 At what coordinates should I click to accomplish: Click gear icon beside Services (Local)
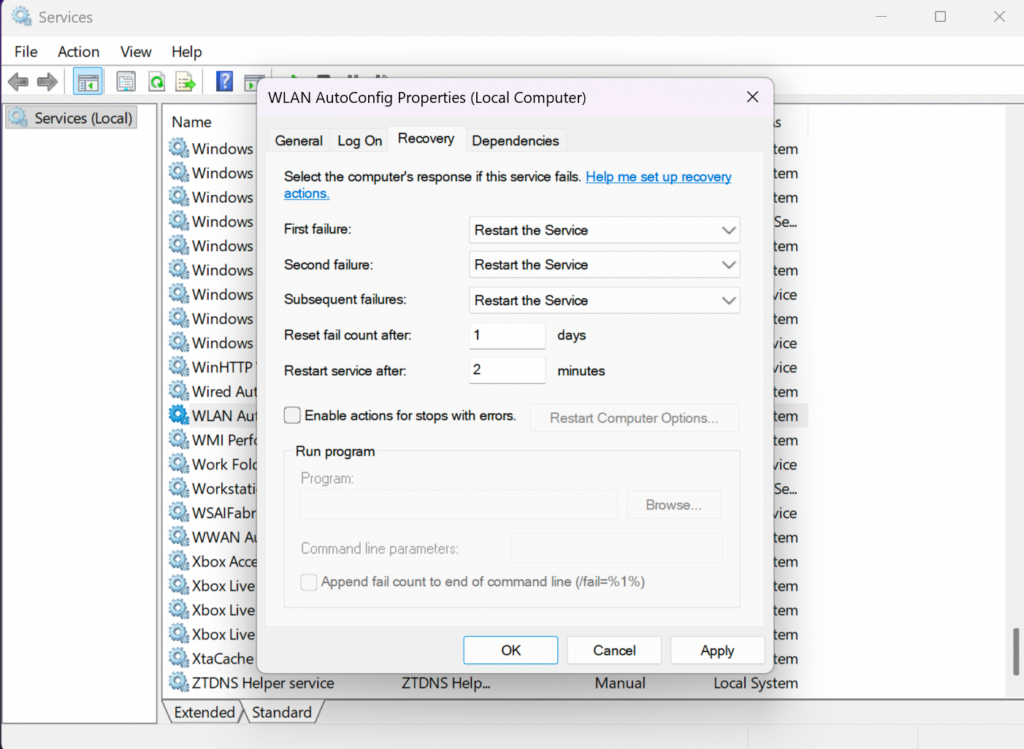tap(18, 118)
